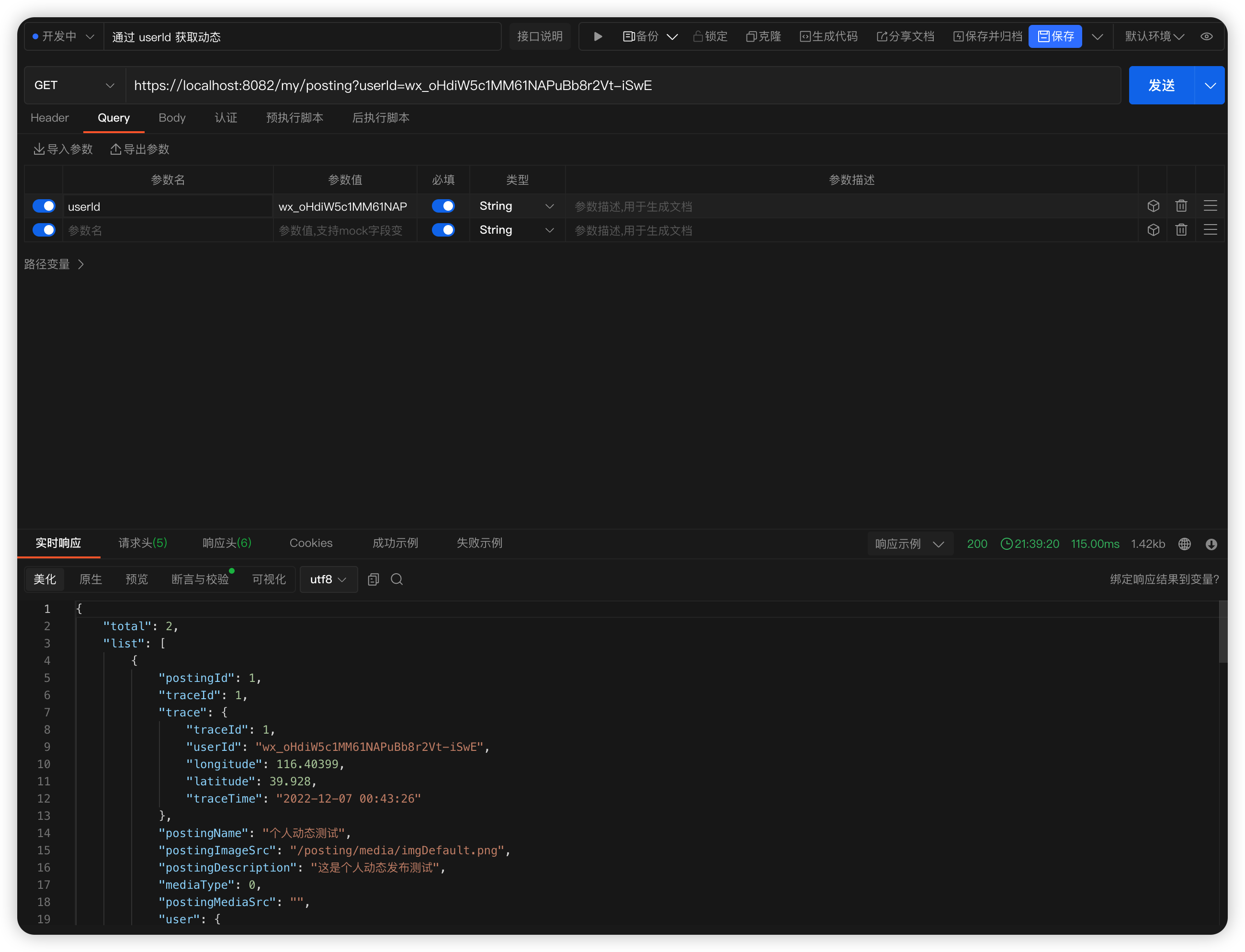The image size is (1245, 952).
Task: Click 导入参数 import parameters
Action: click(x=63, y=149)
